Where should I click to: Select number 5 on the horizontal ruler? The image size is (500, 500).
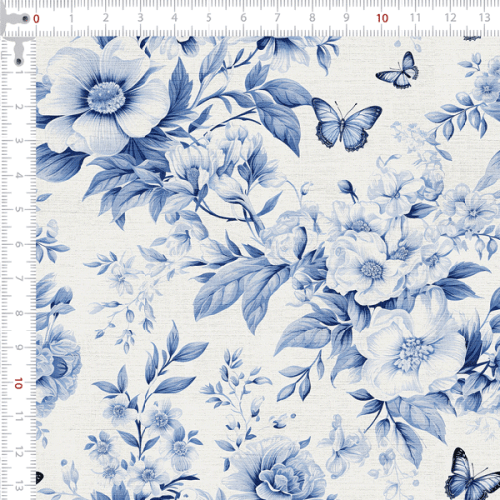coord(209,18)
